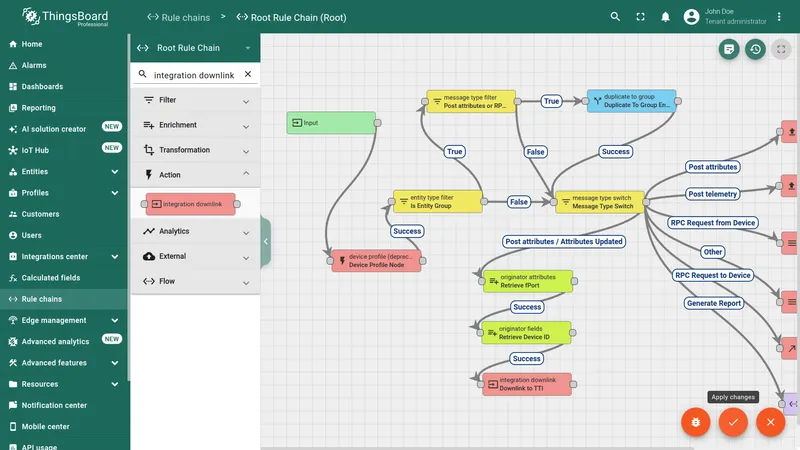800x450 pixels.
Task: Select Device Profile Node
Action: coord(377,261)
